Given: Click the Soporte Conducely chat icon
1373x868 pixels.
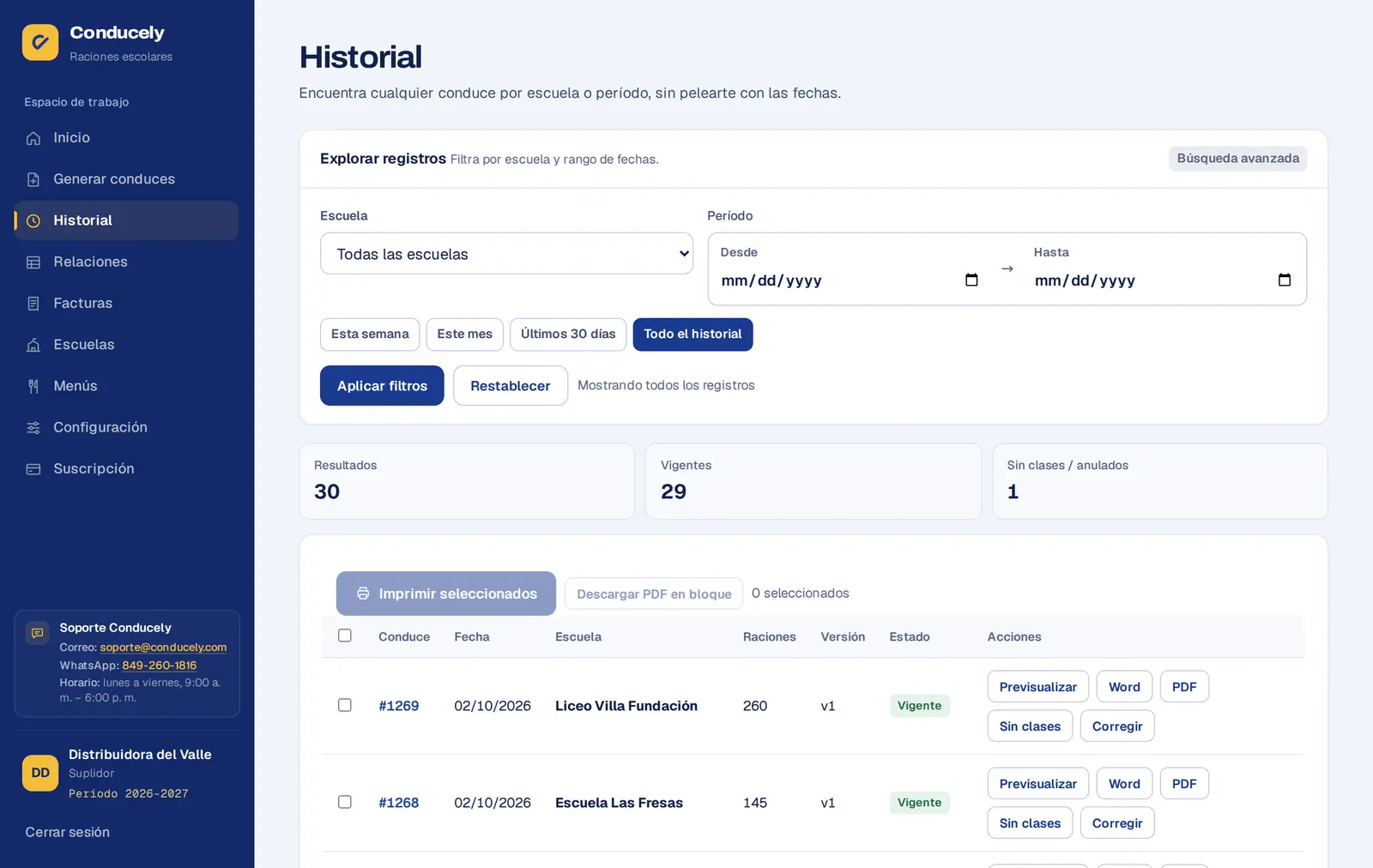Looking at the screenshot, I should click(38, 633).
